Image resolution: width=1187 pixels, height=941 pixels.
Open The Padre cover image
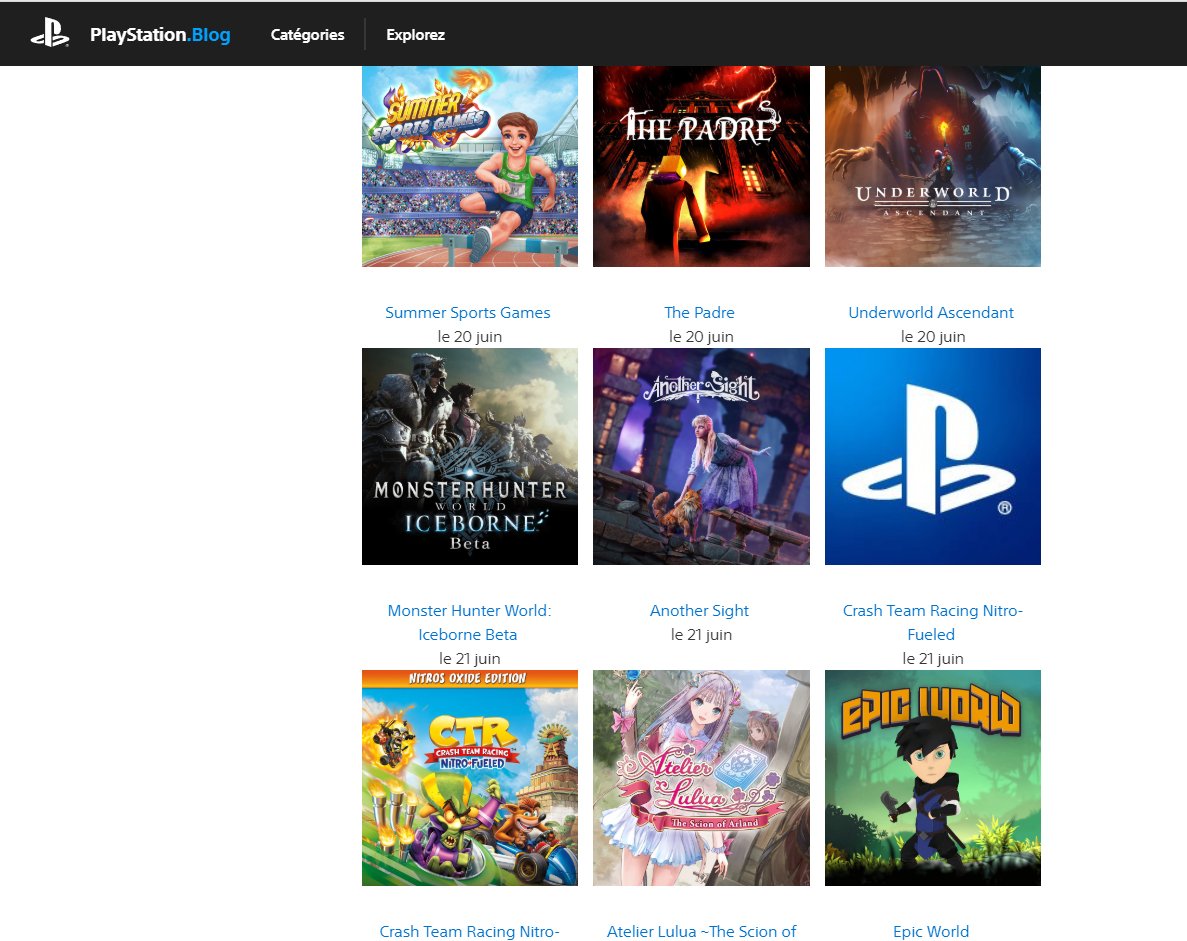(701, 166)
